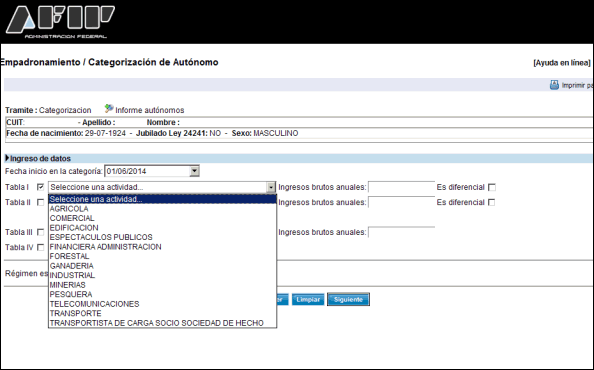Choose EDIFICACION from activity list
Image resolution: width=594 pixels, height=370 pixels.
(x=163, y=228)
